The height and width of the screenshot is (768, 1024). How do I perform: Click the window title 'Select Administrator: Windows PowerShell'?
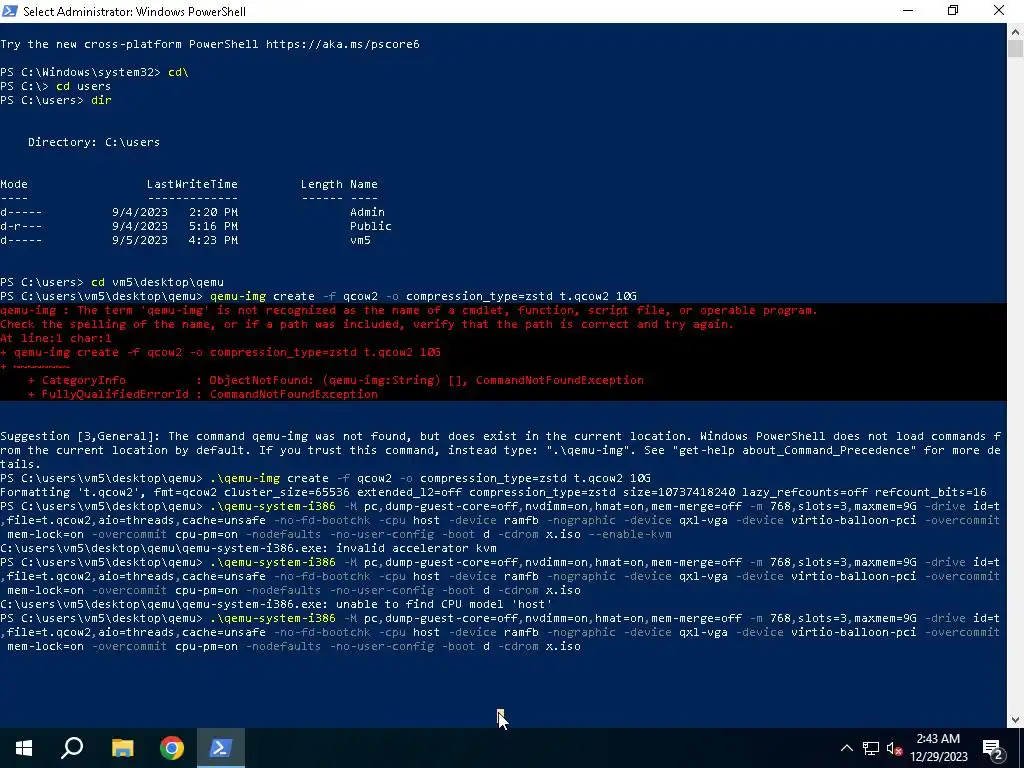coord(135,12)
